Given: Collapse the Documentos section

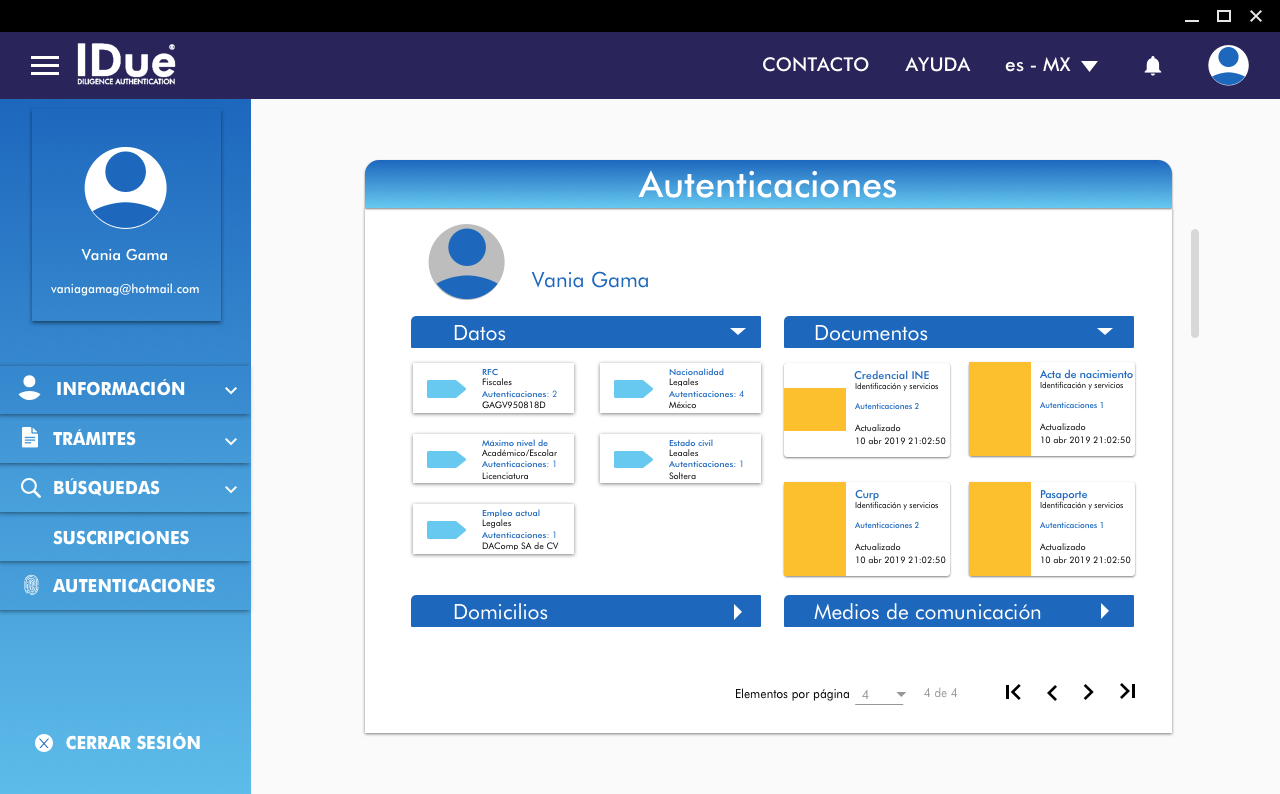Looking at the screenshot, I should (x=1105, y=332).
